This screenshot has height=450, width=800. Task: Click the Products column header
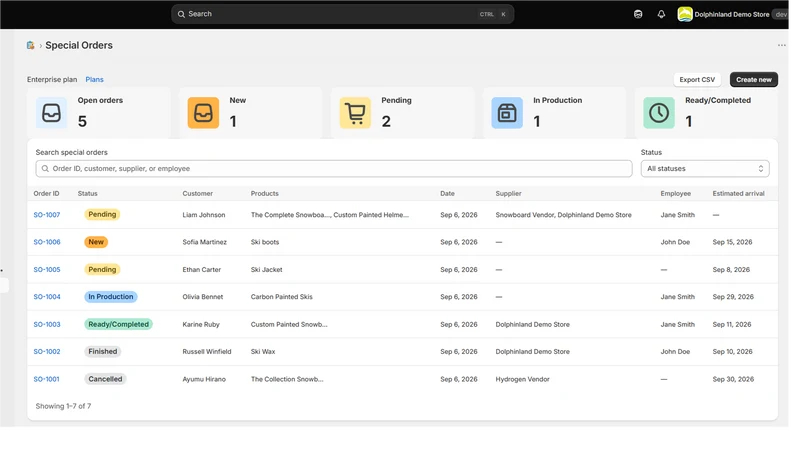[265, 194]
